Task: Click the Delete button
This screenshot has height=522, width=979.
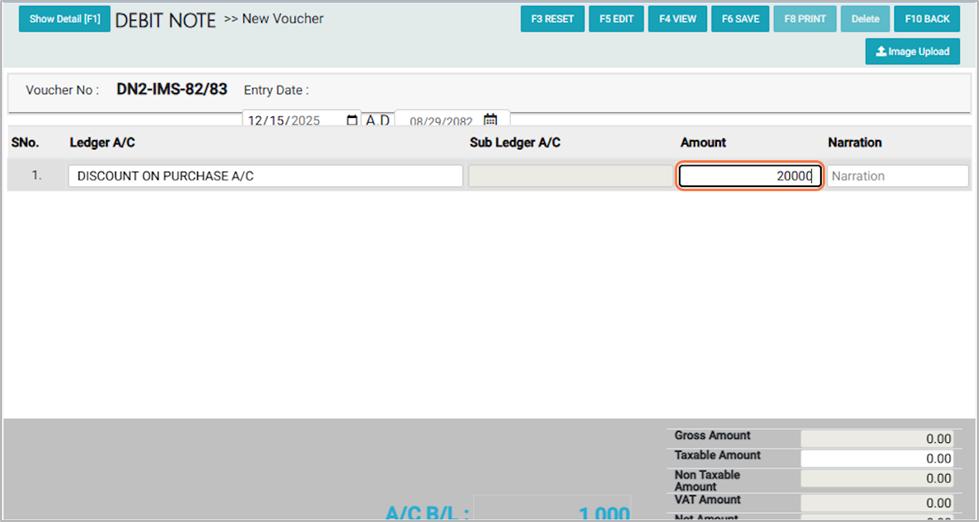Action: [864, 19]
